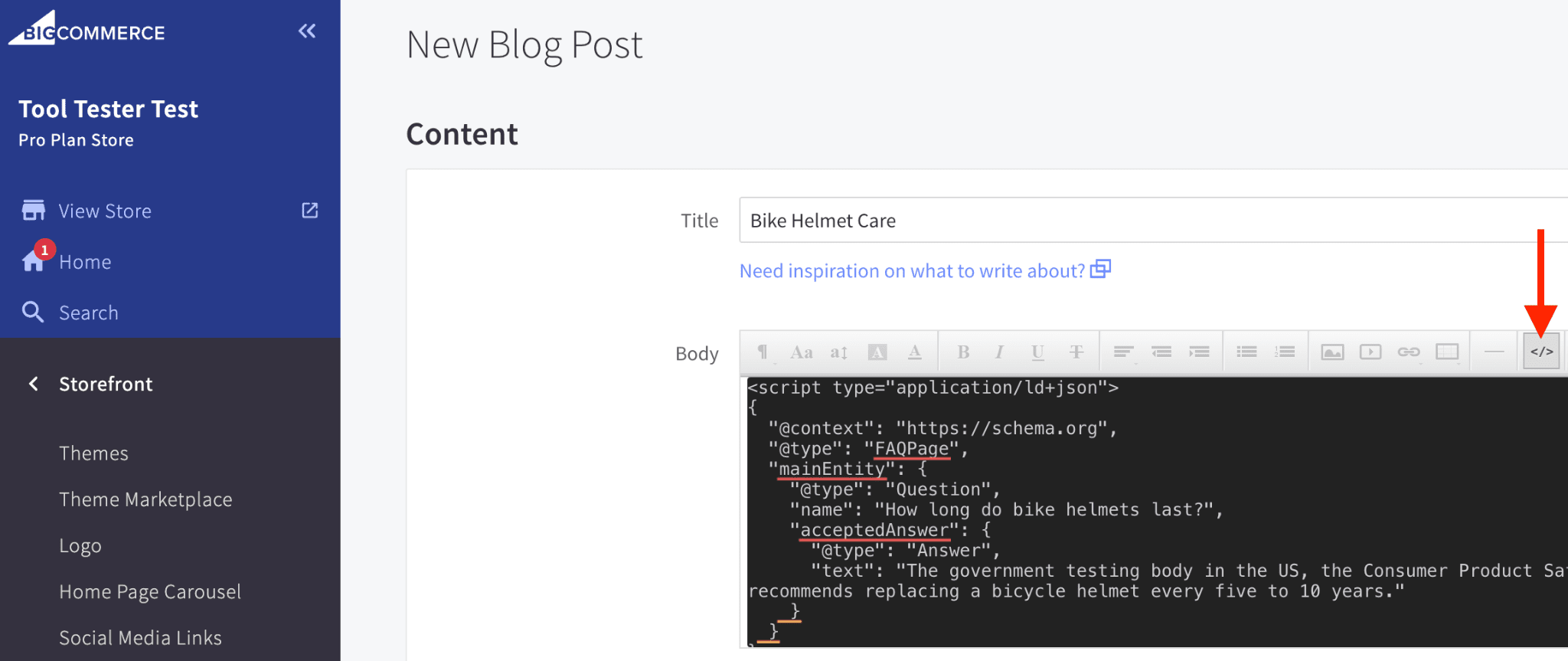Insert a video into the body
The image size is (1568, 661).
[x=1370, y=352]
